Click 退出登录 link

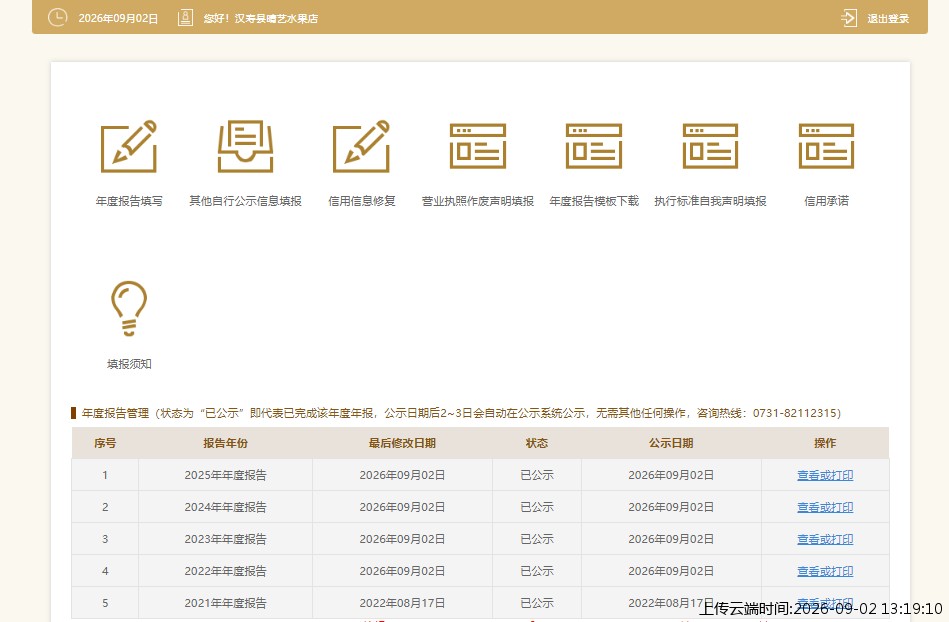pyautogui.click(x=888, y=18)
